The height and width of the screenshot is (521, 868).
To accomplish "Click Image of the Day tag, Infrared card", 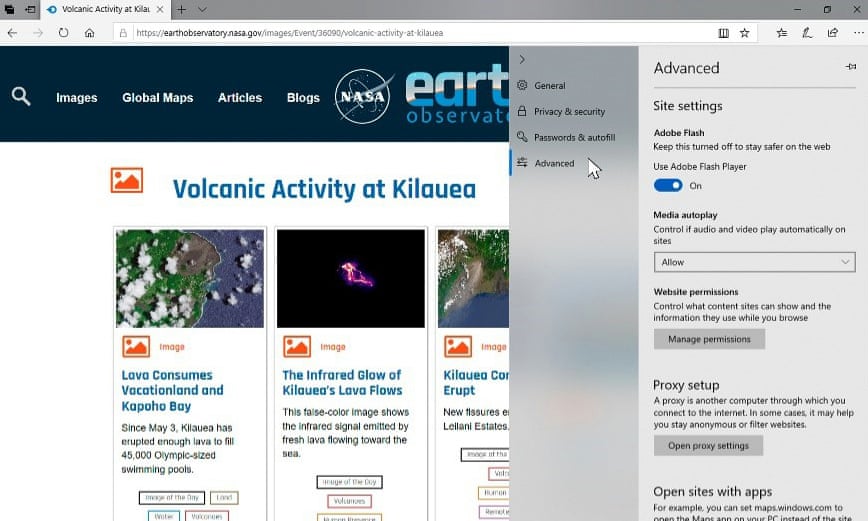I will [349, 482].
